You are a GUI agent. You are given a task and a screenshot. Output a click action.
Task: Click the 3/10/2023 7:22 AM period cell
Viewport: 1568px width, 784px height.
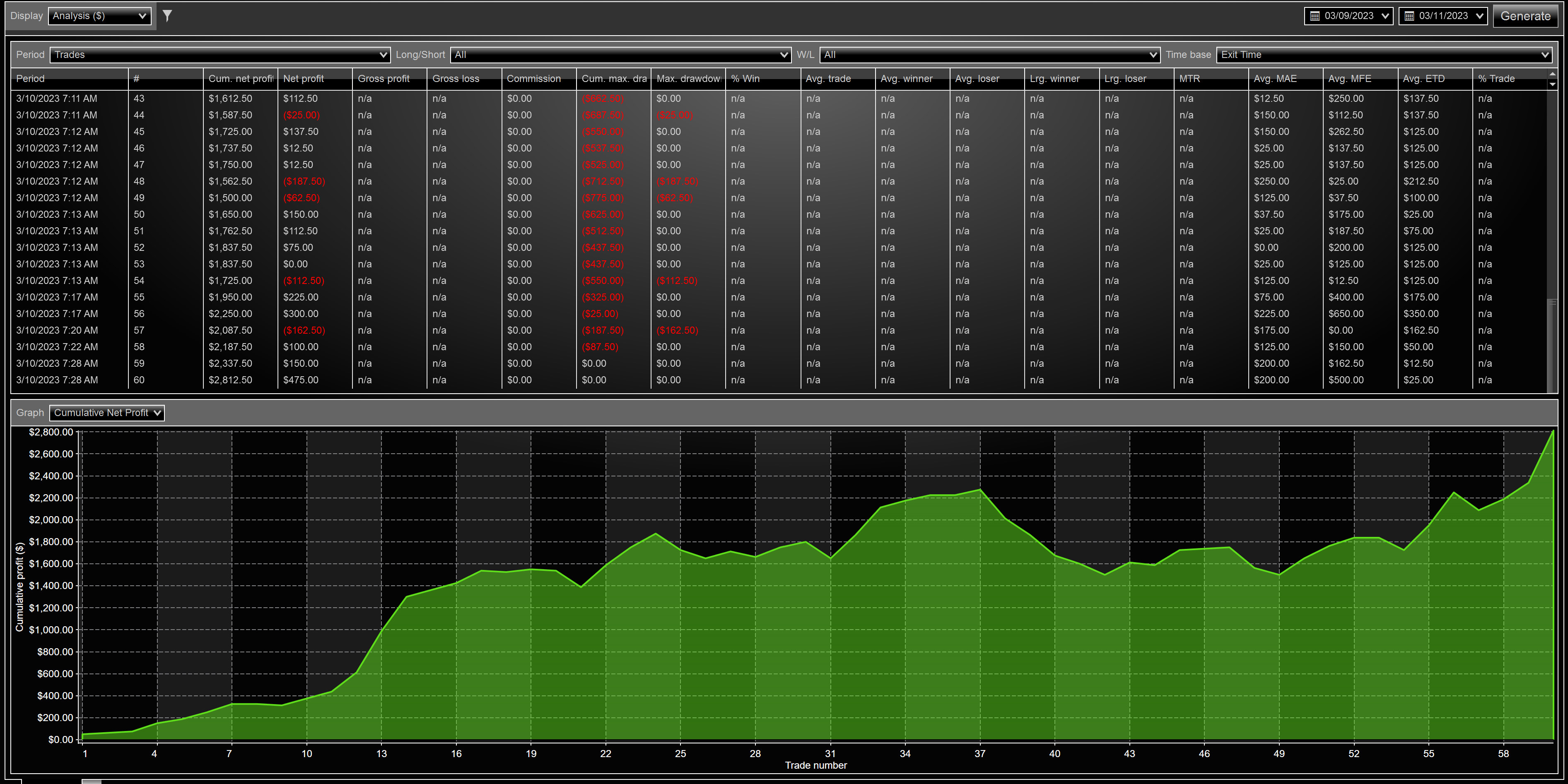pos(70,347)
